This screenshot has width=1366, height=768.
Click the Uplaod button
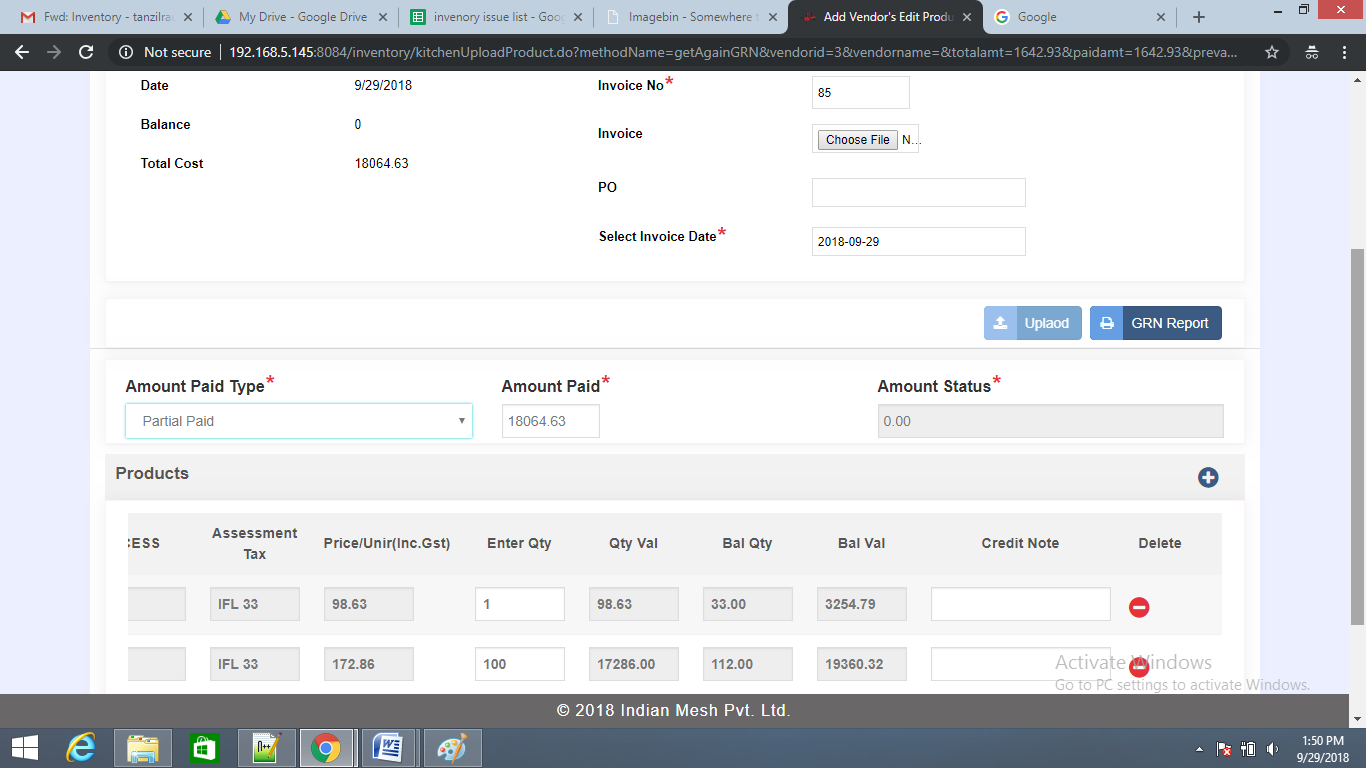point(1033,323)
